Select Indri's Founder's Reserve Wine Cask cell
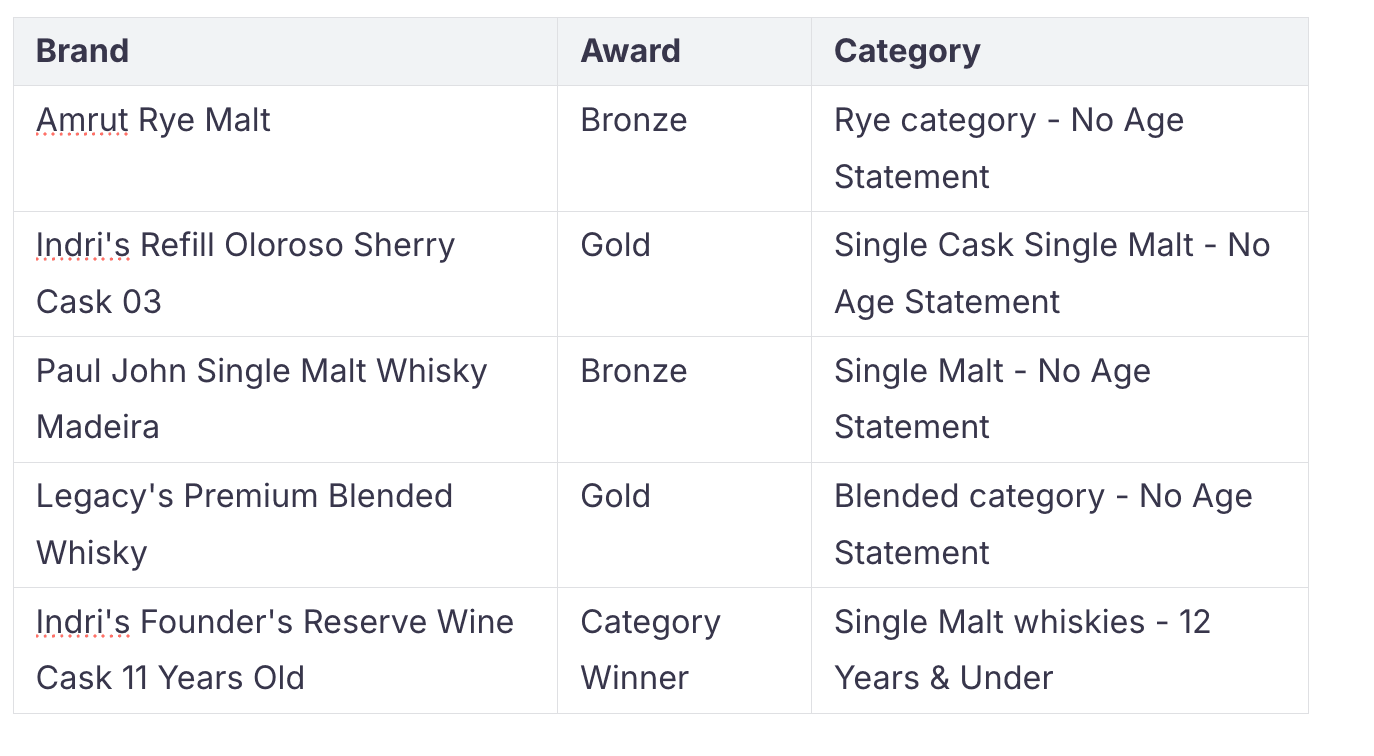1374x756 pixels. [x=274, y=650]
